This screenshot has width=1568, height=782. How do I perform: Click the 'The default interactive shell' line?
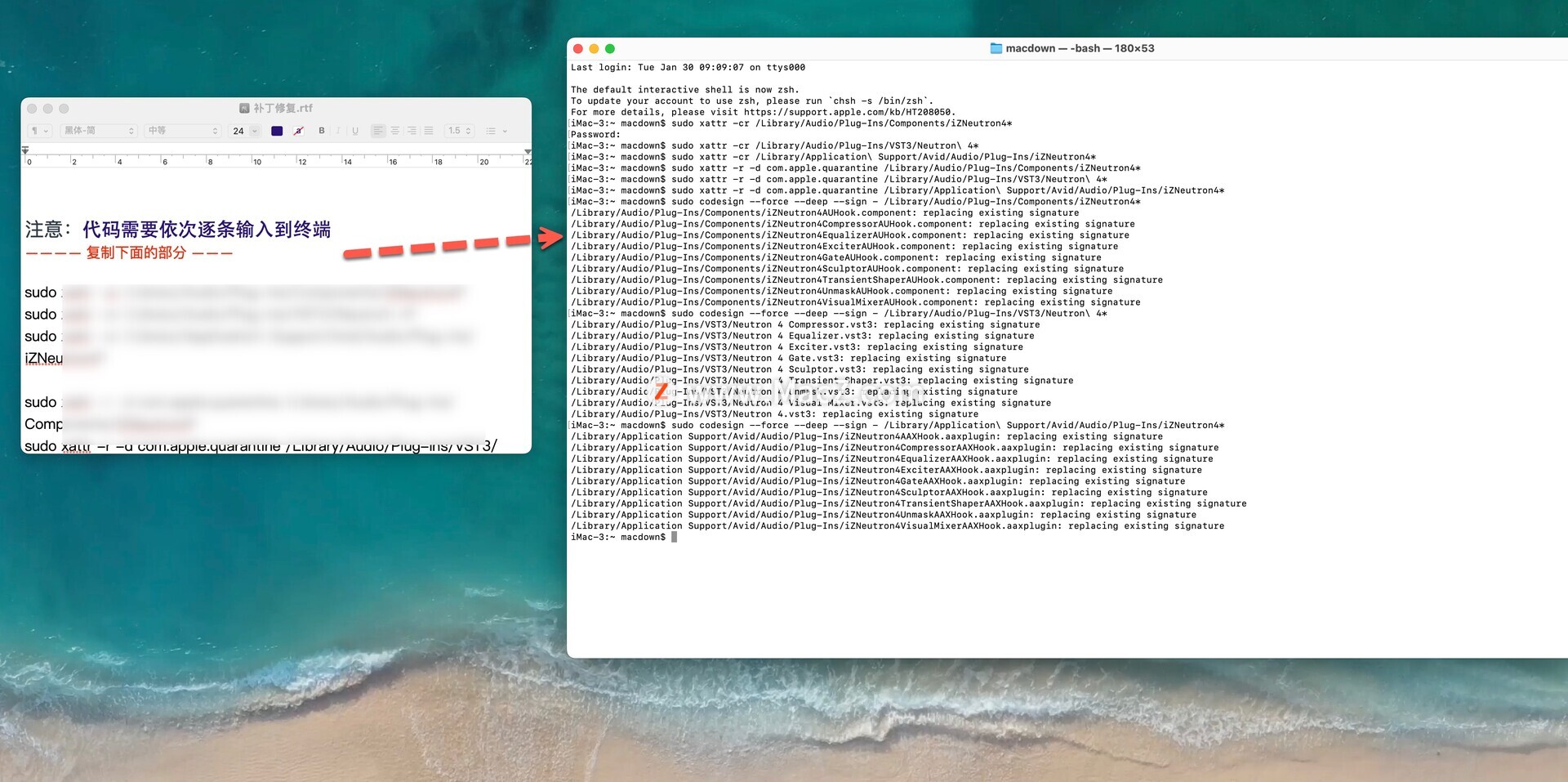pos(685,90)
